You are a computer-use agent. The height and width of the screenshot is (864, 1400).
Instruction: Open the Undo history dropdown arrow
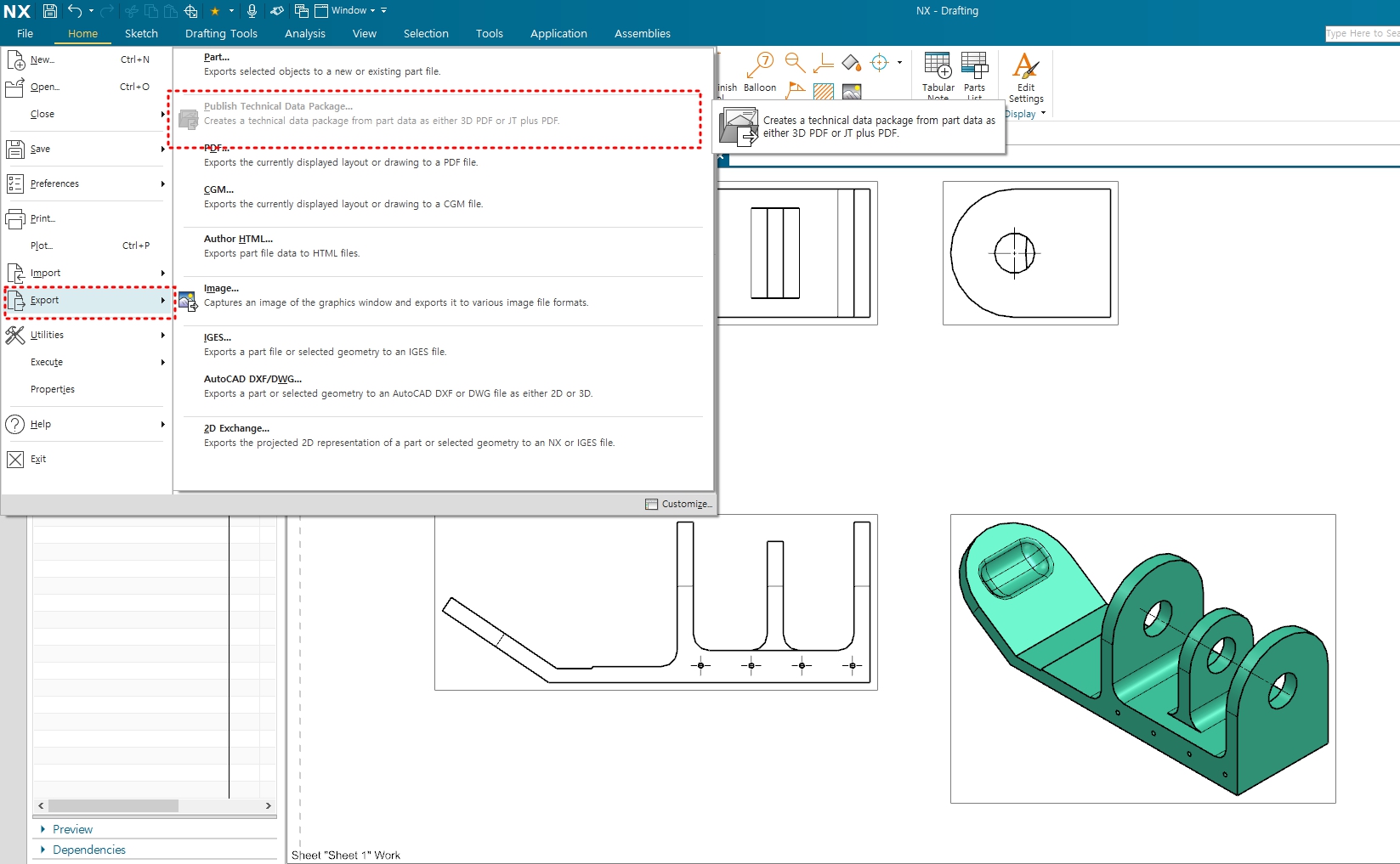[91, 11]
